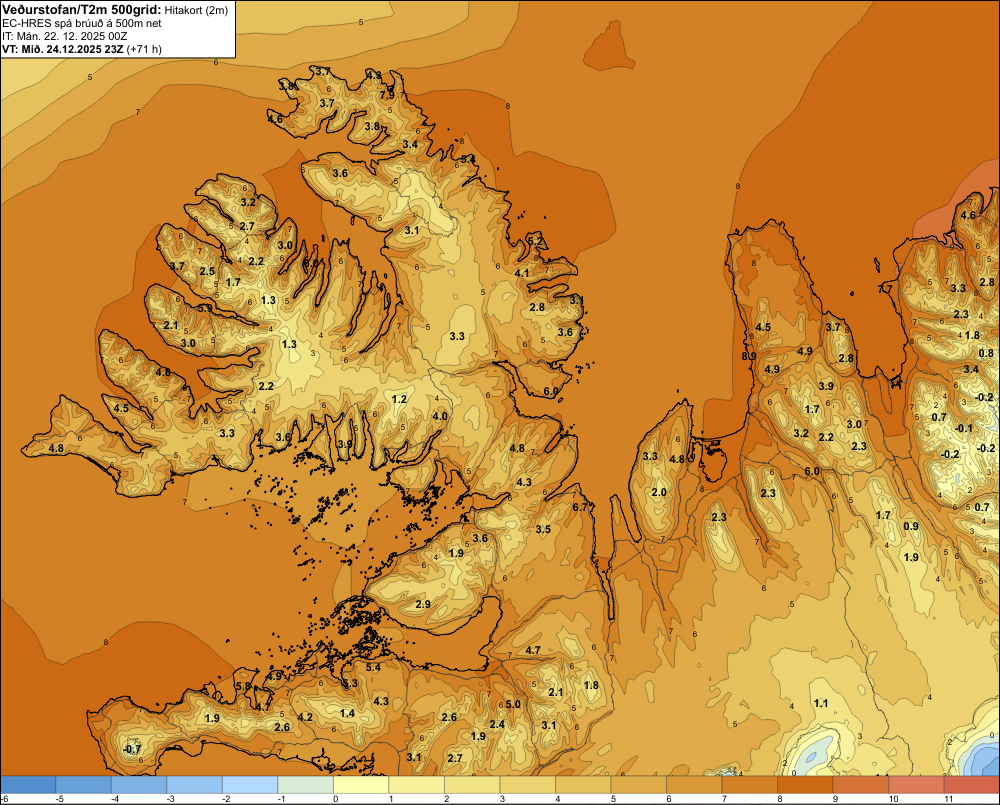
Task: Click the '2.5' temperature value
Action: tap(207, 271)
